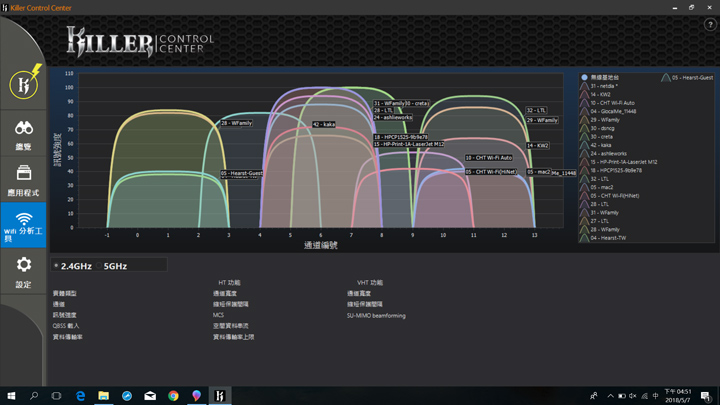Open the 總覽 overview binoculars page
720x405 pixels.
pos(23,135)
